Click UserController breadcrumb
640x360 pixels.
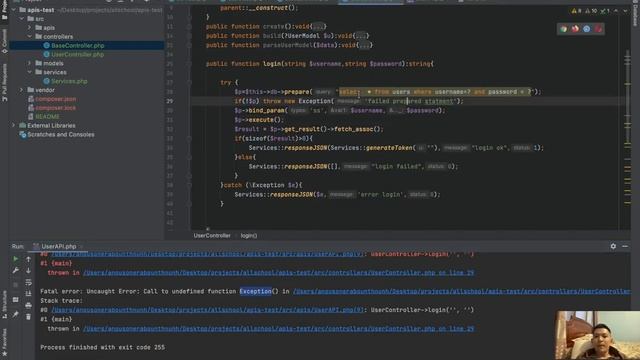212,236
